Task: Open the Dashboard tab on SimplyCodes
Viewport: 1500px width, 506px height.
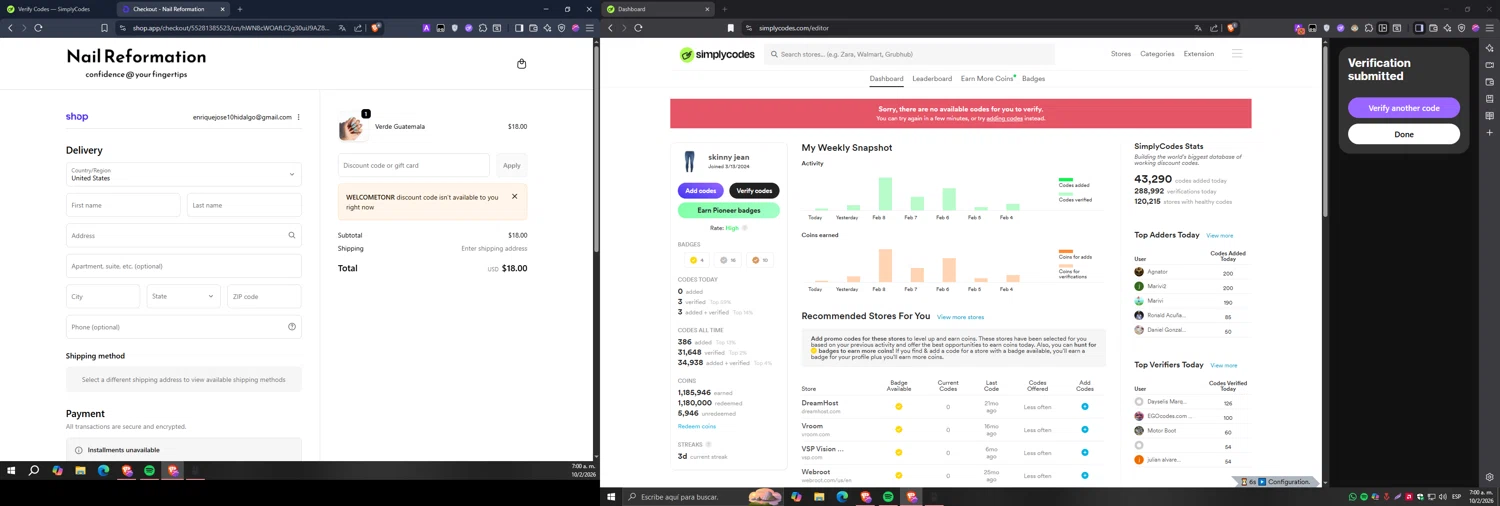Action: tap(886, 79)
